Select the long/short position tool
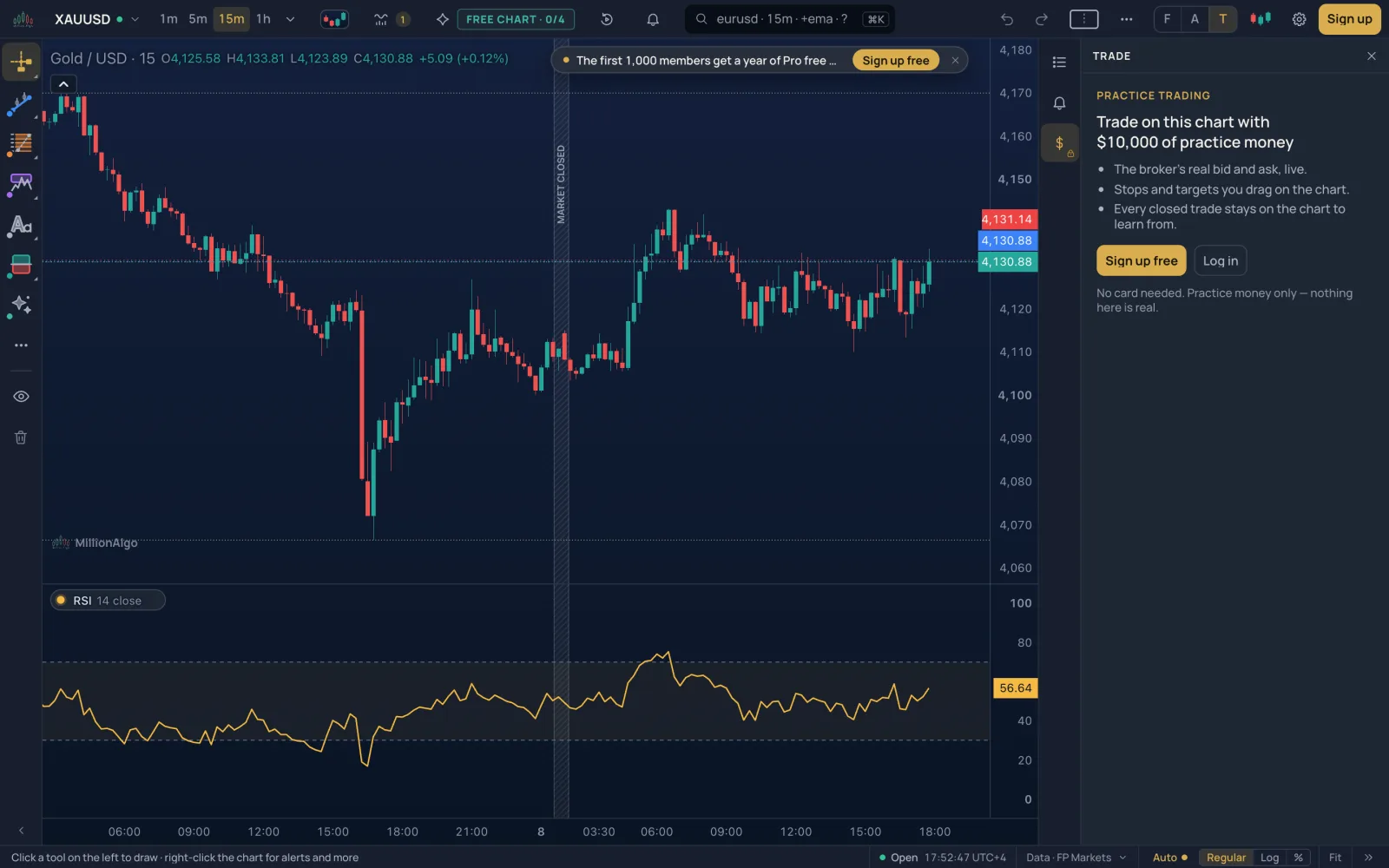Screen dimensions: 1389x868 pos(21,265)
